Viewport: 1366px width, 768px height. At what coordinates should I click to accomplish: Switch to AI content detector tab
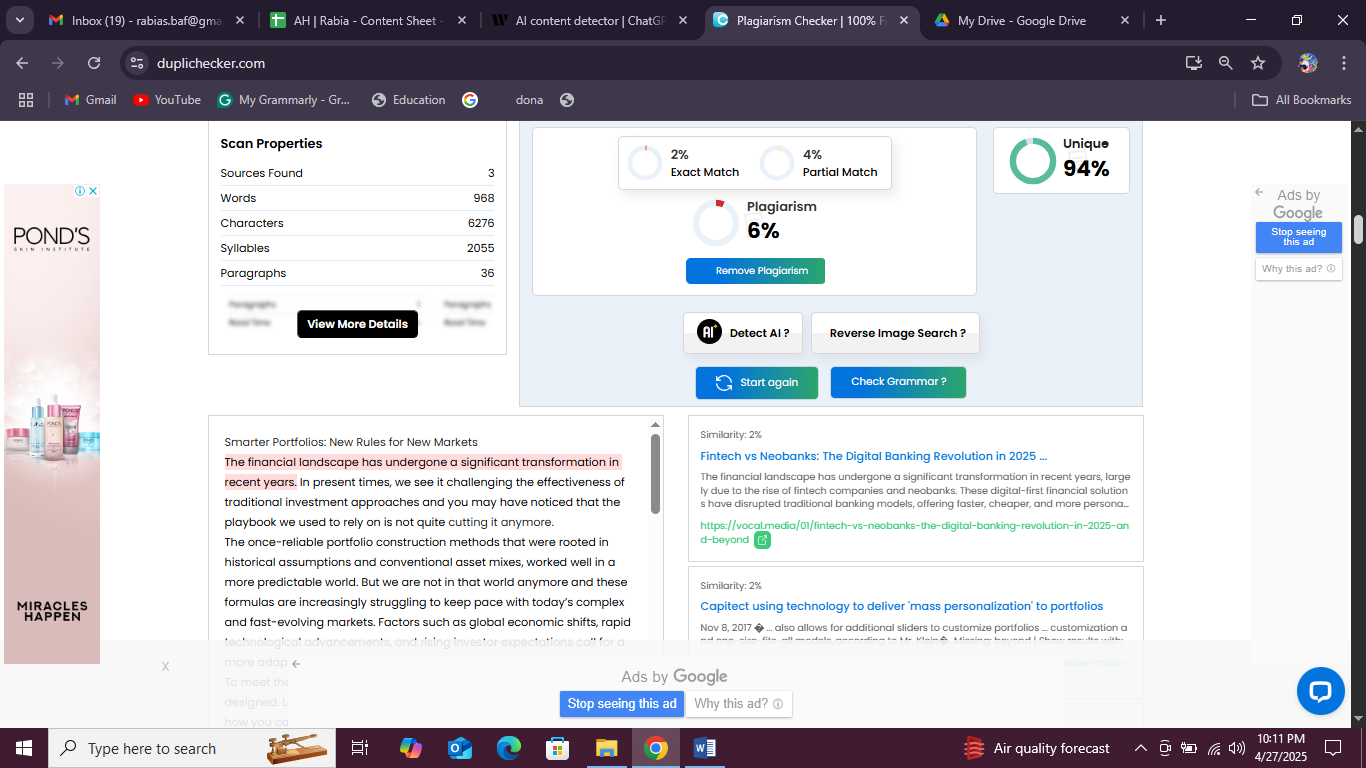coord(591,20)
